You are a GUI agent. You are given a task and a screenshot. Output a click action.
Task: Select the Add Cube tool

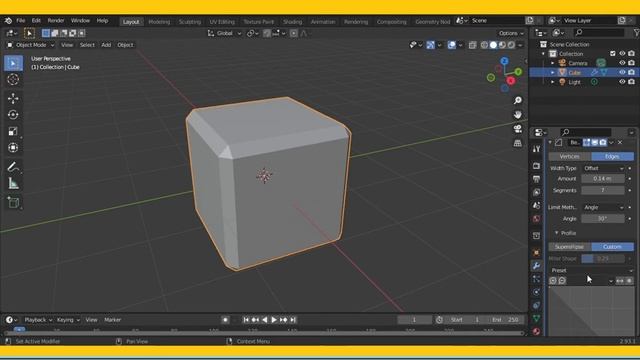[13, 203]
